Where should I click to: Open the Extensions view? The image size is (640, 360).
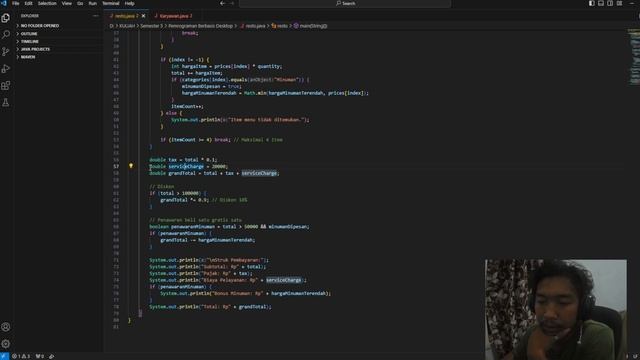pos(6,85)
